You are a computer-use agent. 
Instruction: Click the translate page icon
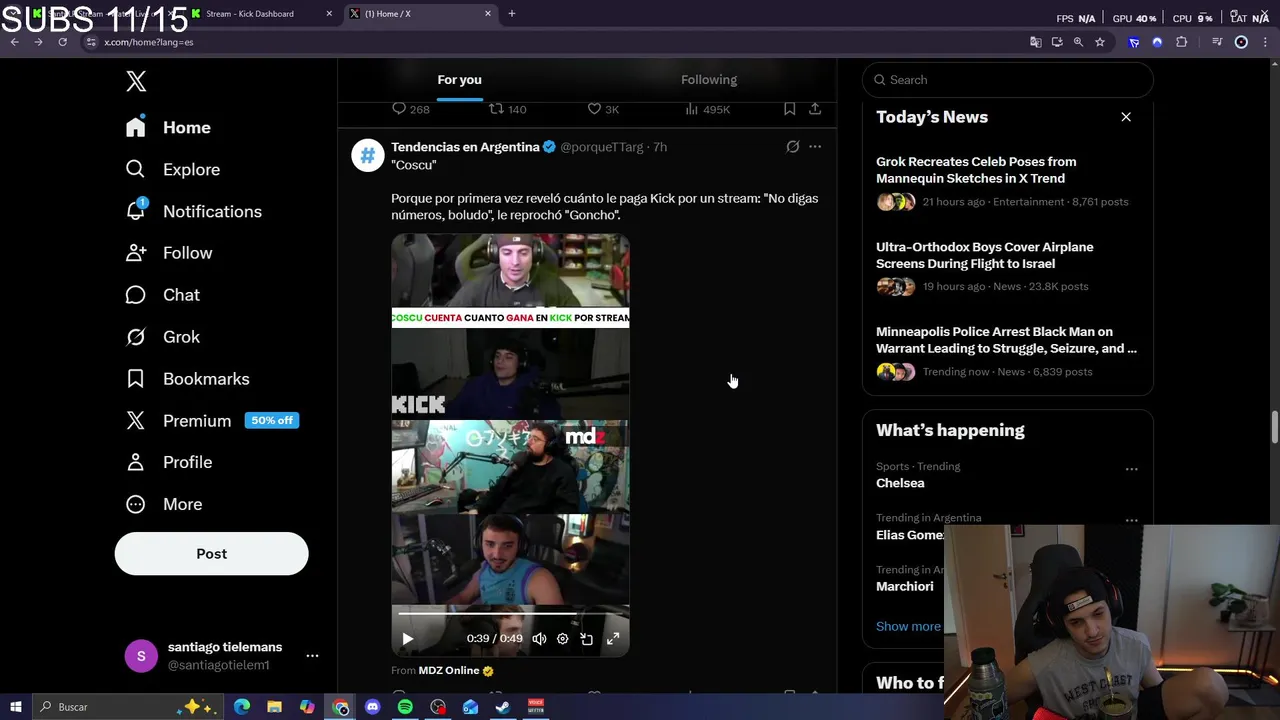[x=1035, y=42]
